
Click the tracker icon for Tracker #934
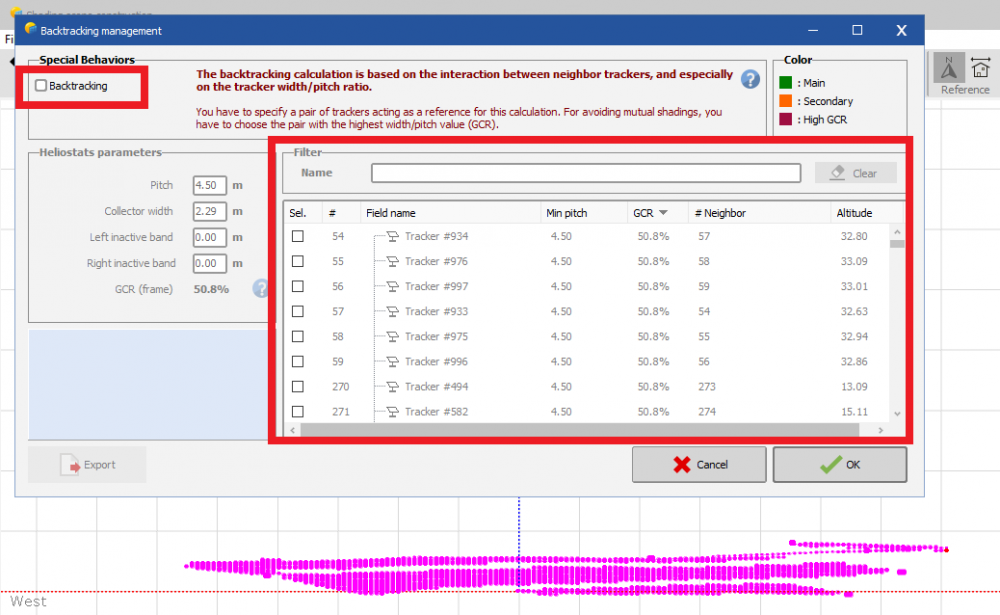click(392, 237)
